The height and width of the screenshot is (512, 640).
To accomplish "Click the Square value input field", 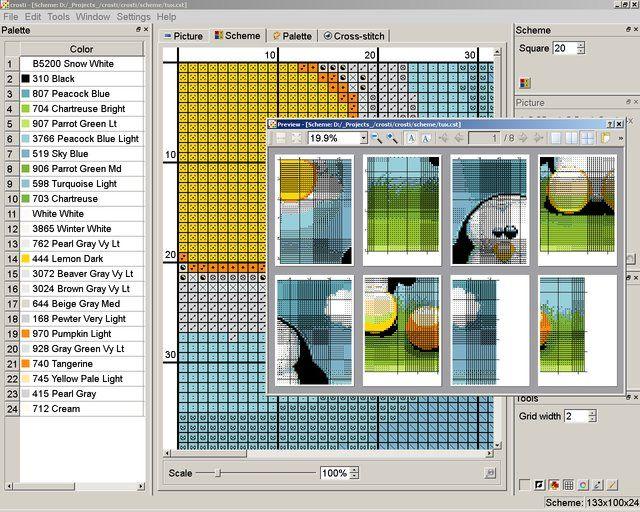I will tap(565, 48).
